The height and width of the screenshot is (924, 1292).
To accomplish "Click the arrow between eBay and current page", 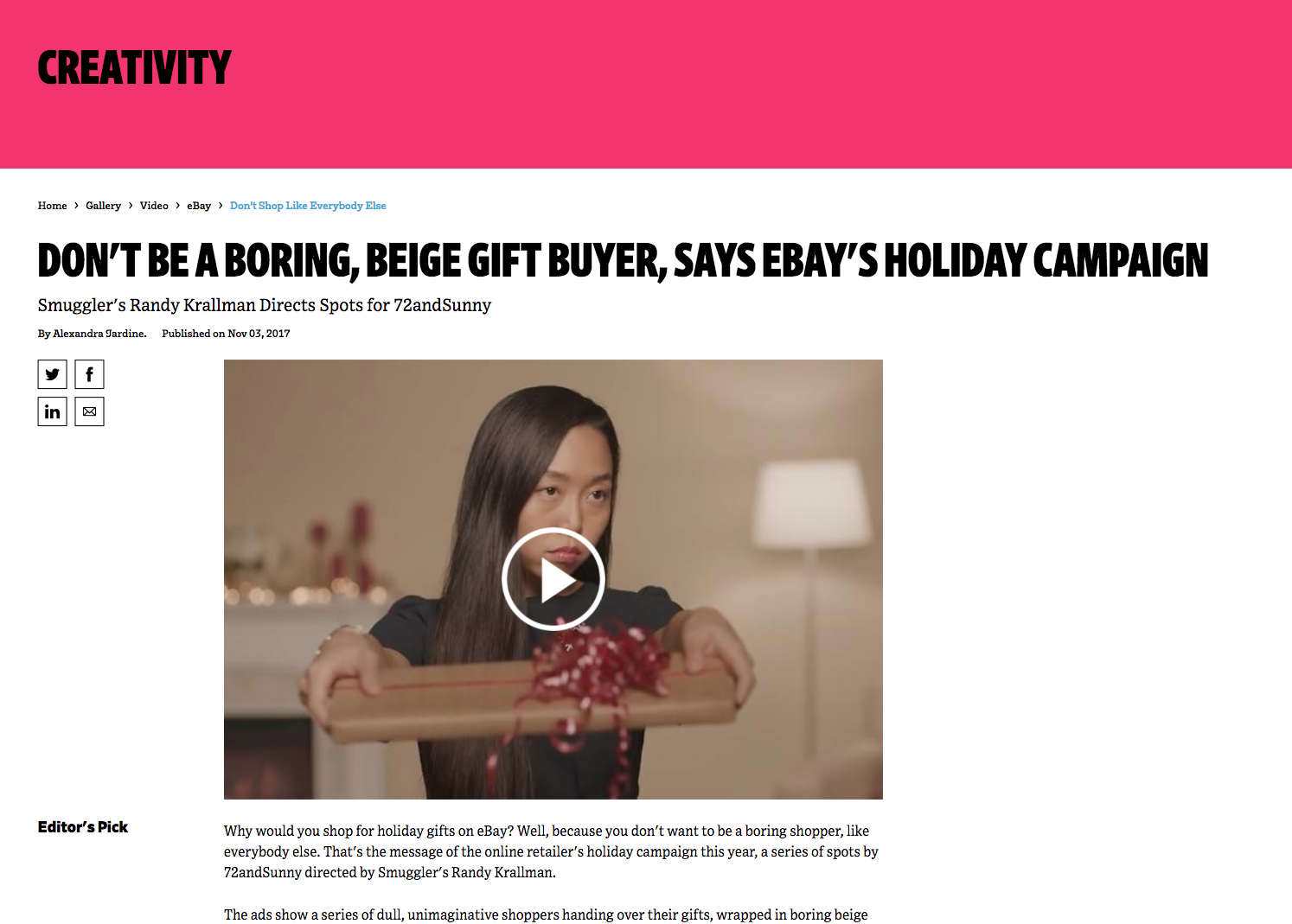I will click(221, 206).
